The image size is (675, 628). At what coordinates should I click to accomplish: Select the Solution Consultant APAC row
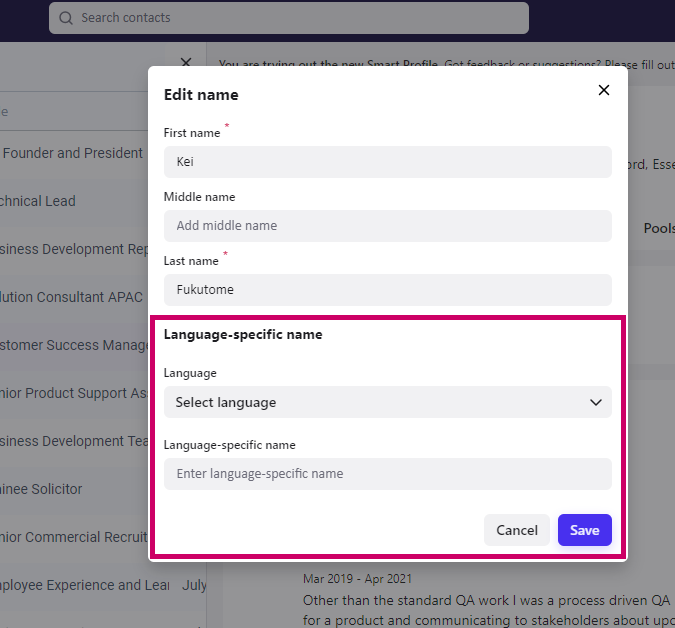pyautogui.click(x=74, y=297)
